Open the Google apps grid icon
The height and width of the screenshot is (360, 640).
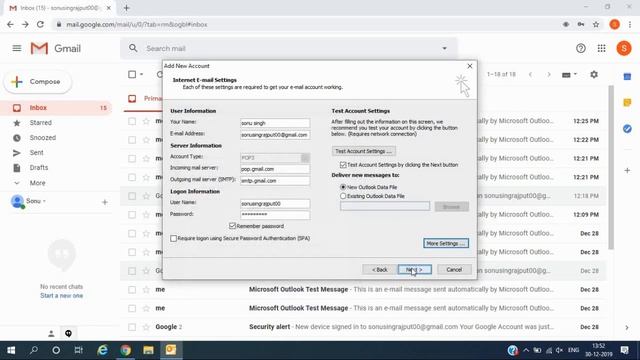click(x=601, y=48)
